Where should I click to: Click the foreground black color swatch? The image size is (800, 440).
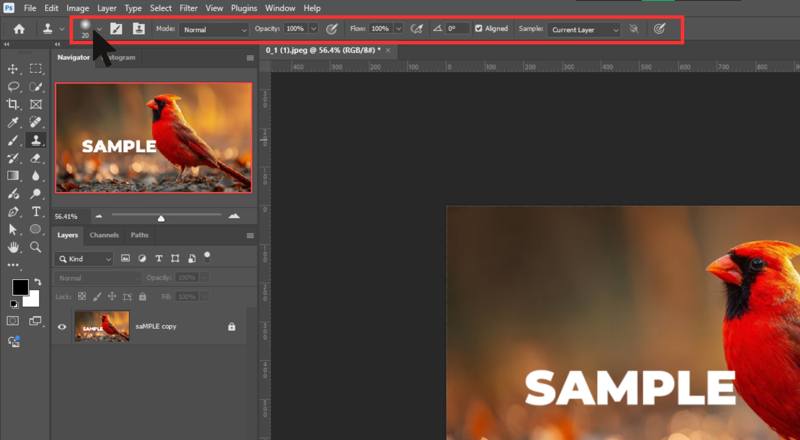20,288
